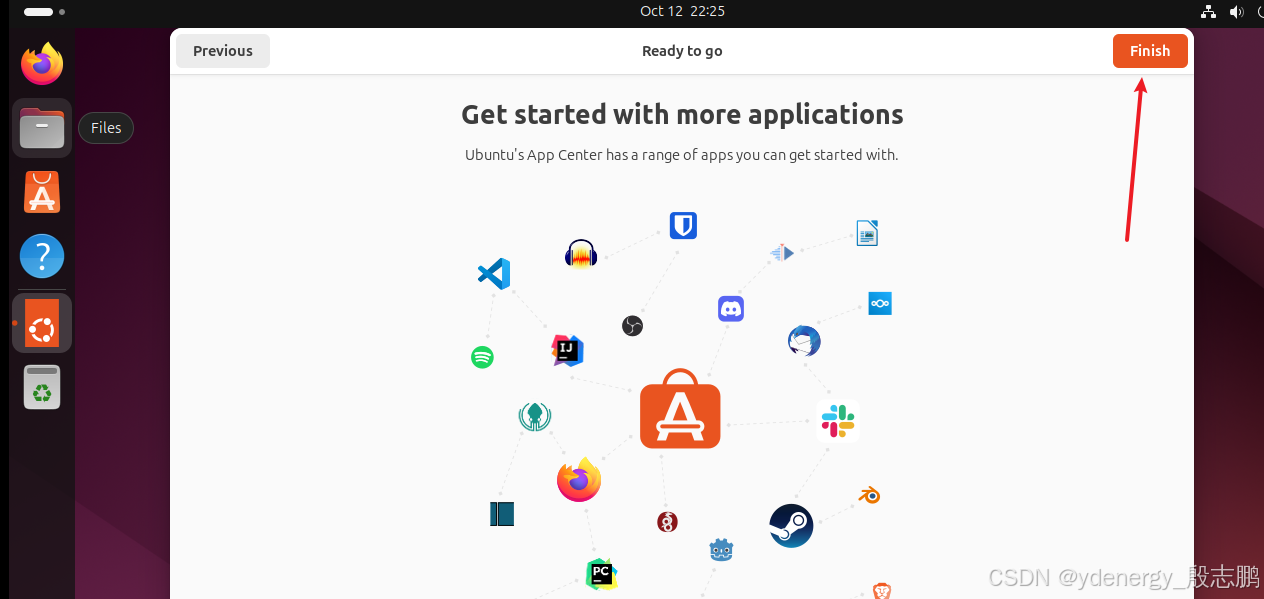This screenshot has width=1264, height=599.
Task: Click the Steam icon
Action: [x=791, y=525]
